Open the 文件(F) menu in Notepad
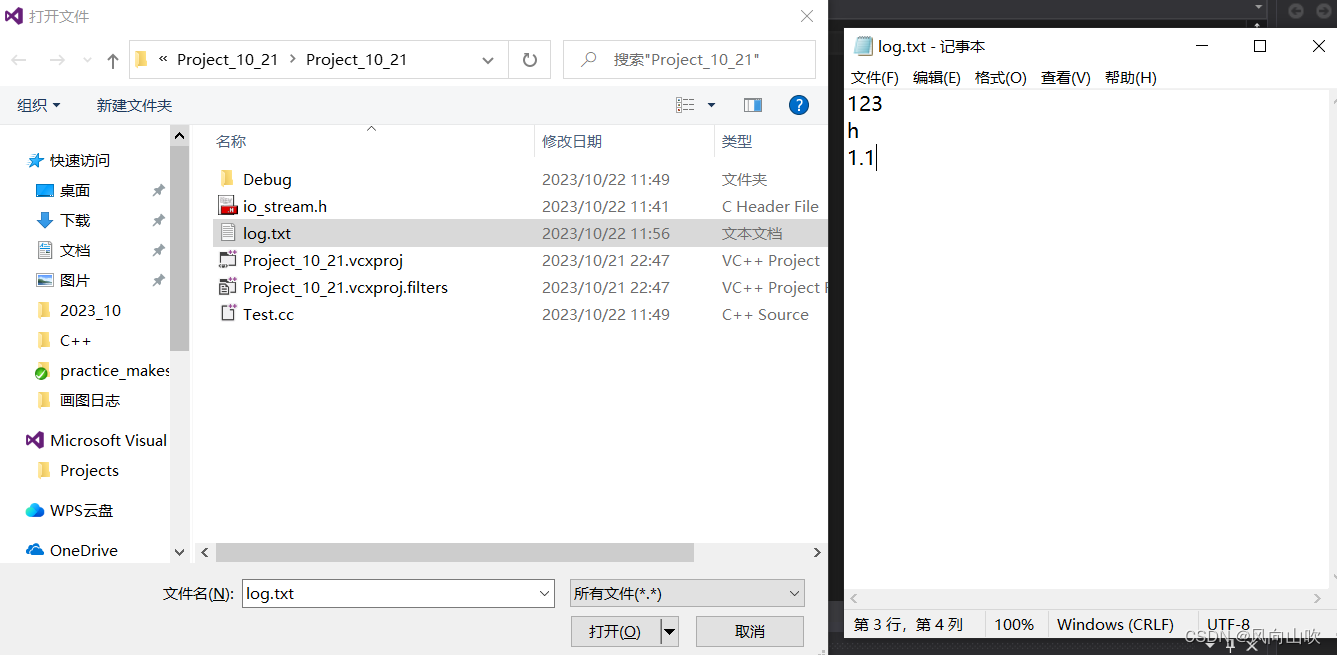This screenshot has width=1337, height=655. click(x=875, y=77)
